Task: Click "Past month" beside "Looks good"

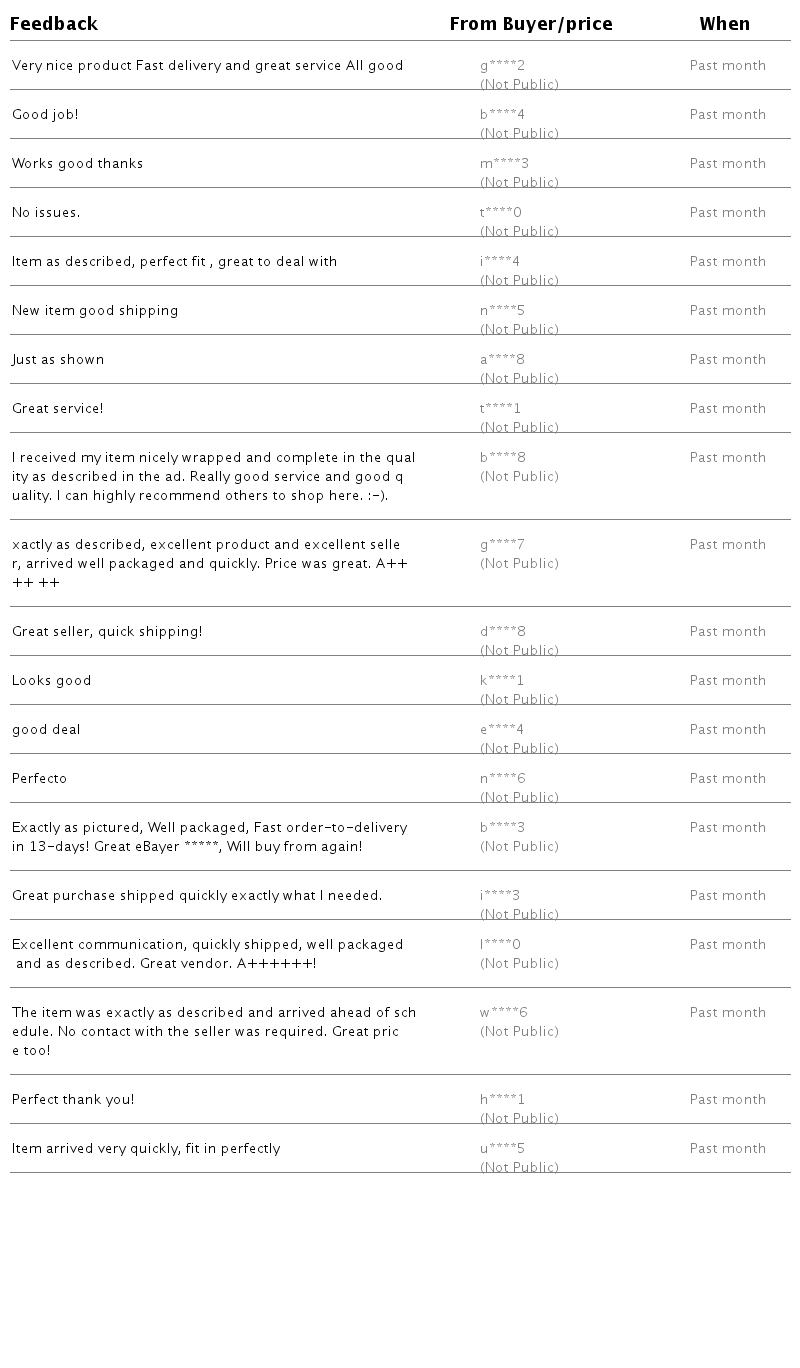Action: (x=727, y=681)
